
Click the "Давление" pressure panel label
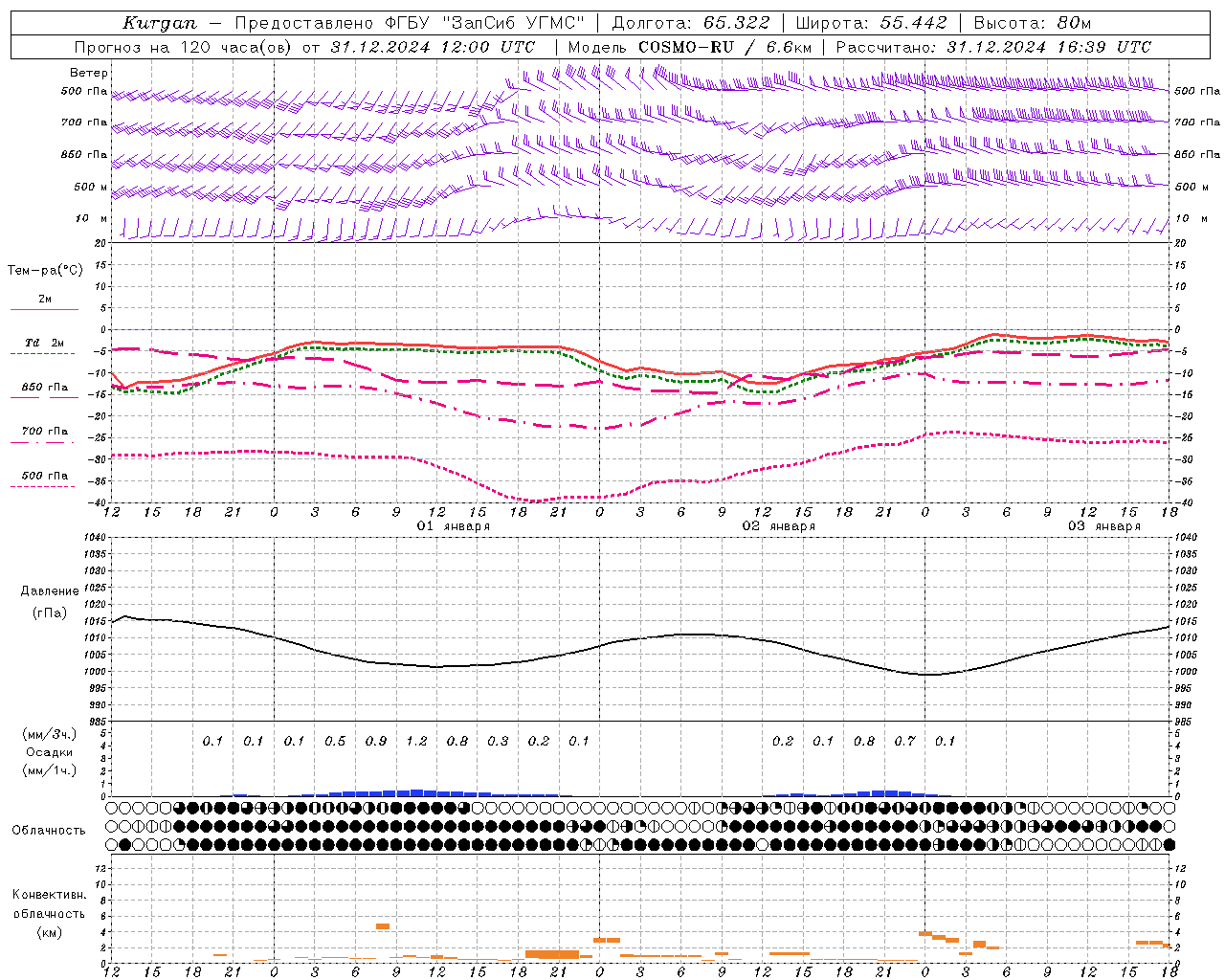click(50, 591)
